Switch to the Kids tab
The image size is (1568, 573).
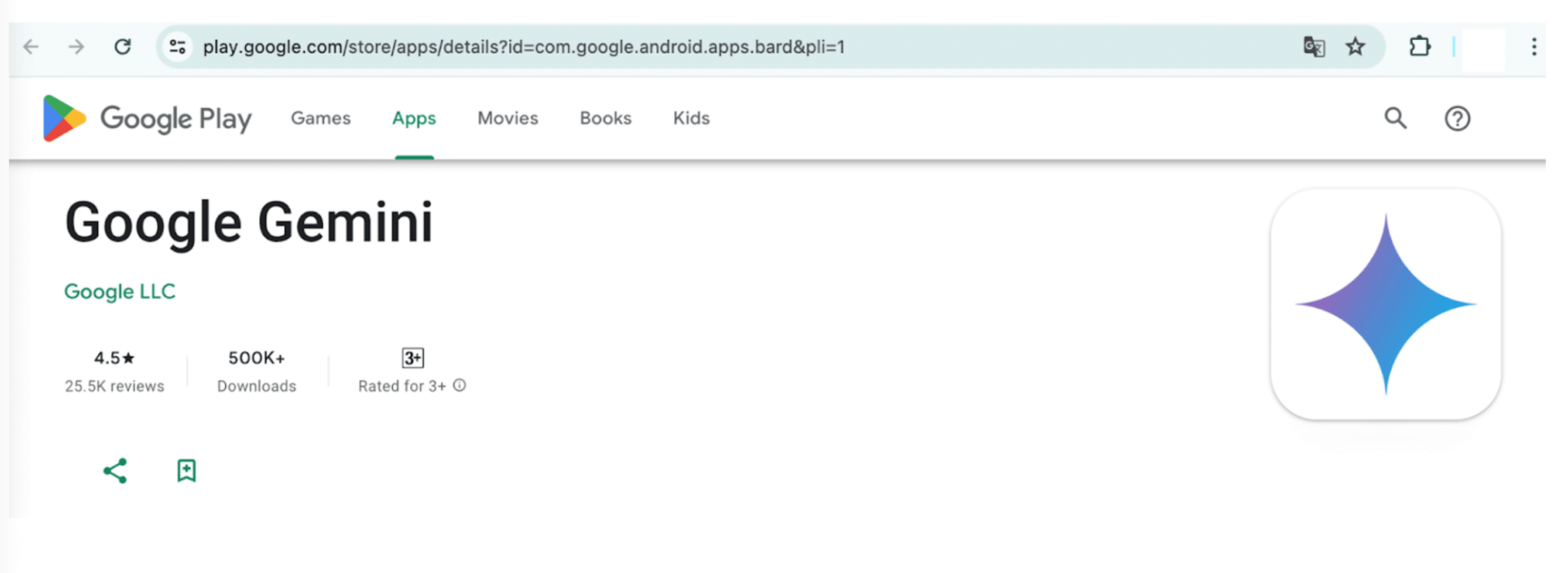pos(691,119)
